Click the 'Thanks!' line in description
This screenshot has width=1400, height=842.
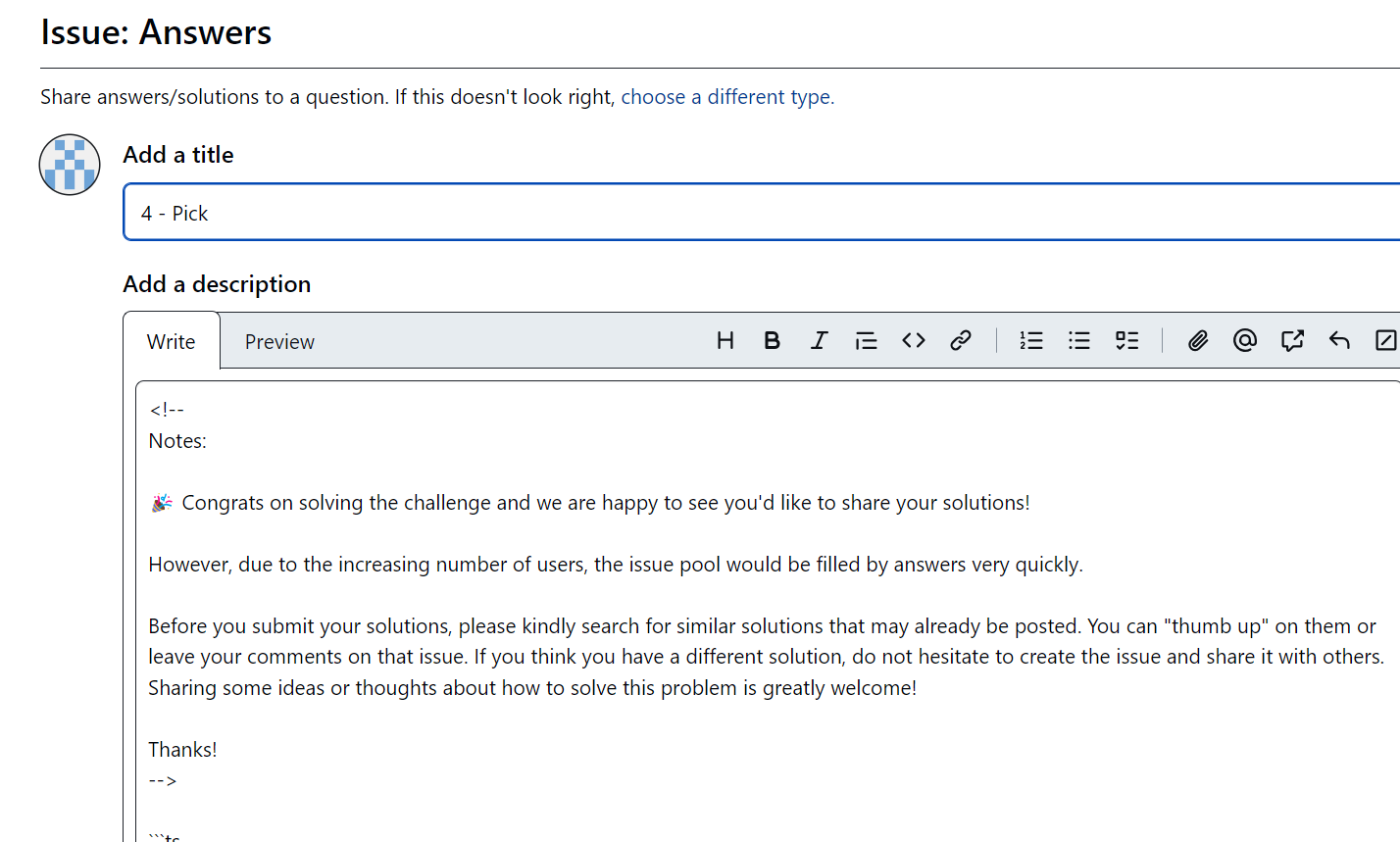pos(182,750)
